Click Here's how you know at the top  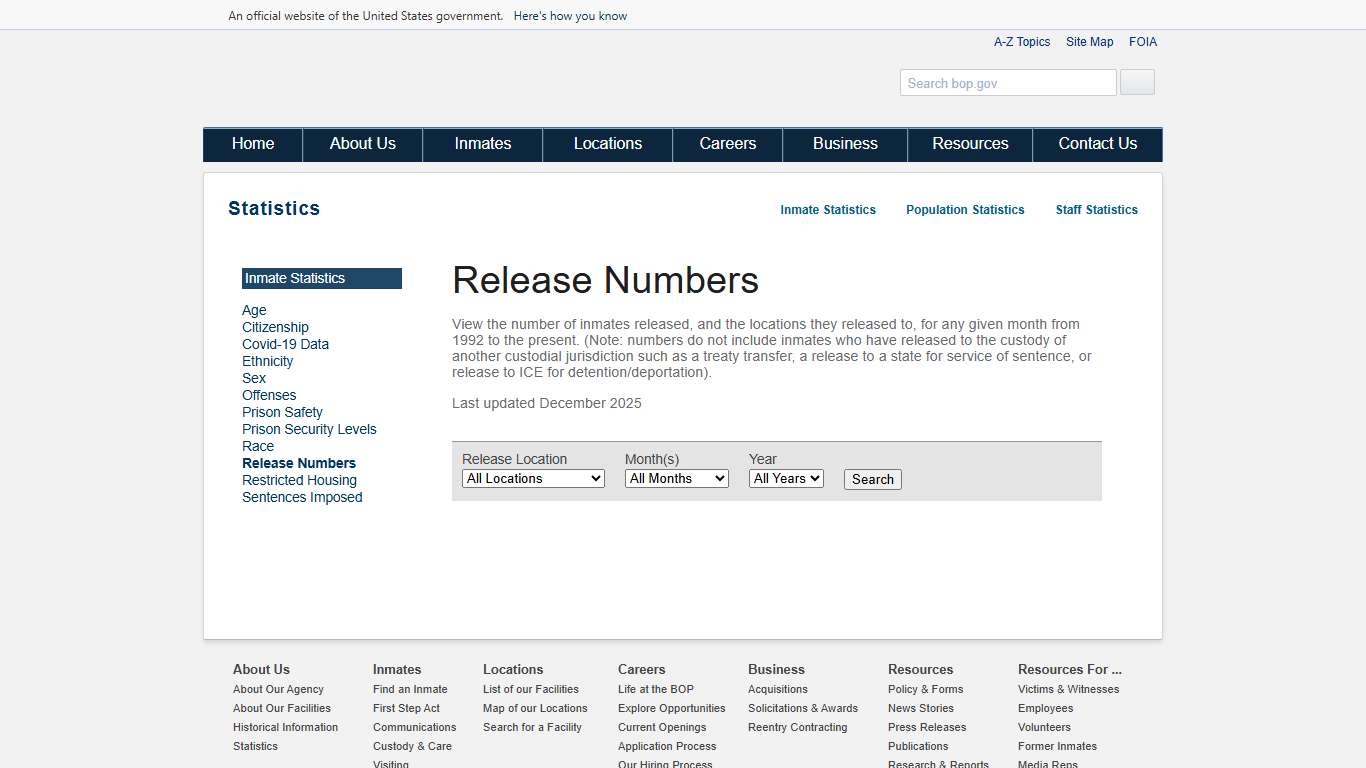[x=570, y=15]
